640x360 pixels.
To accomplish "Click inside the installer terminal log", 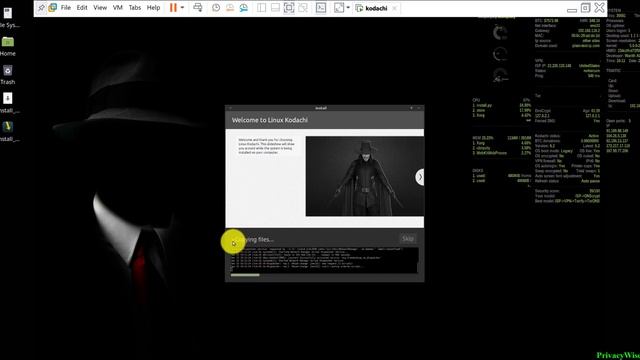I will (324, 260).
